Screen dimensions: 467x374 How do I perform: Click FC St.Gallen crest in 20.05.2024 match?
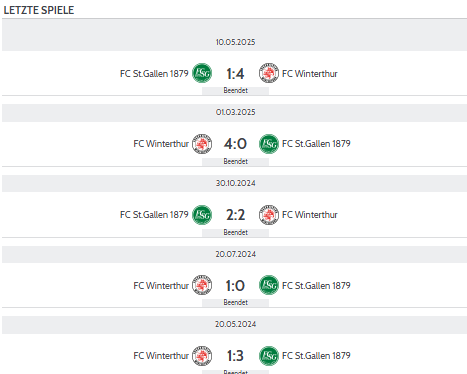(x=269, y=356)
